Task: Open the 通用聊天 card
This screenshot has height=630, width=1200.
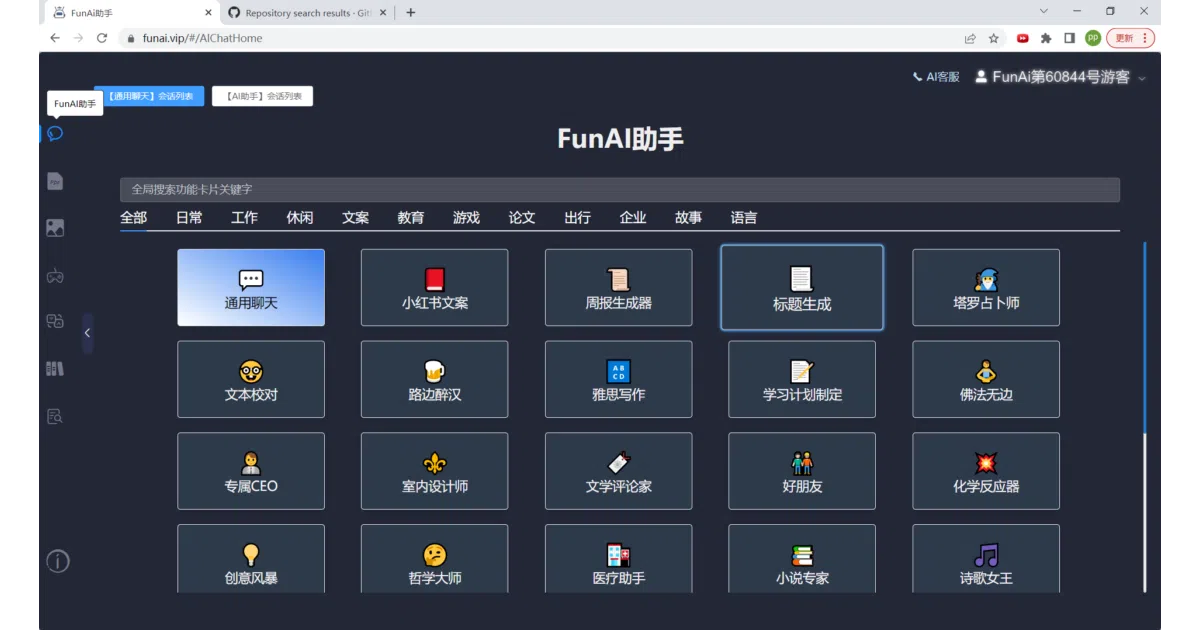Action: coord(251,288)
